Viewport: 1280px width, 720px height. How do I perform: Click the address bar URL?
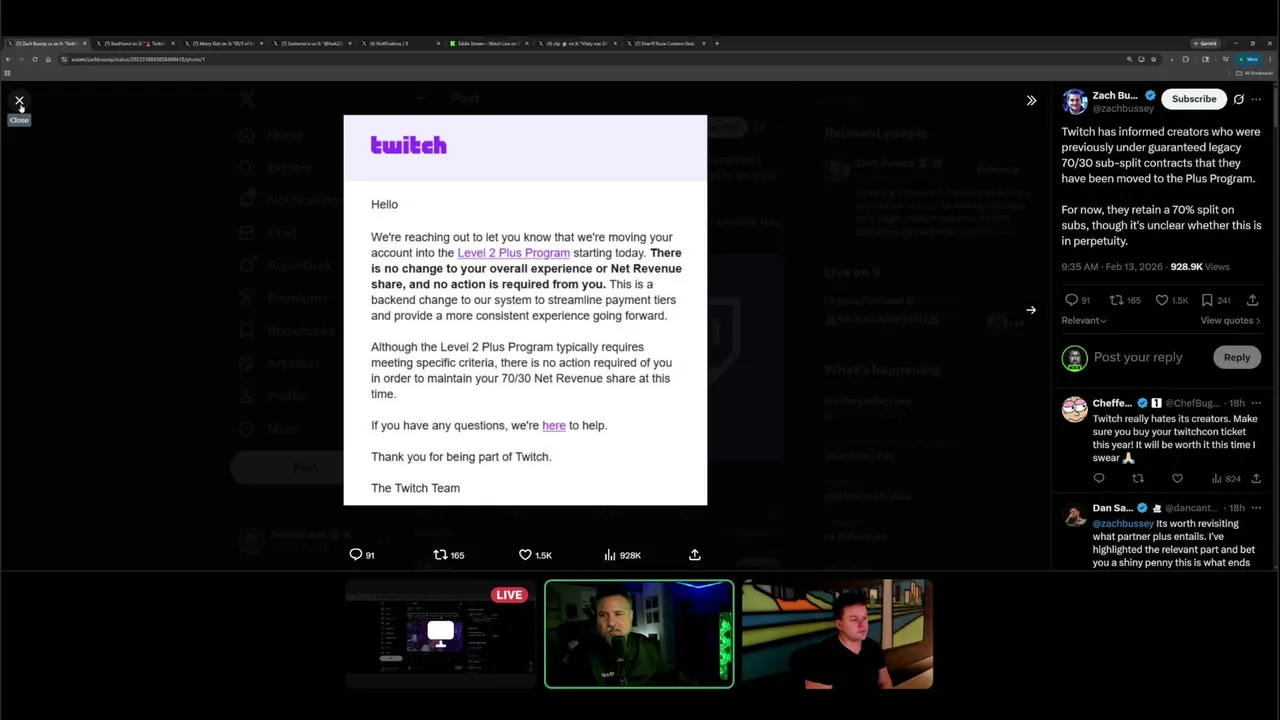coord(138,59)
